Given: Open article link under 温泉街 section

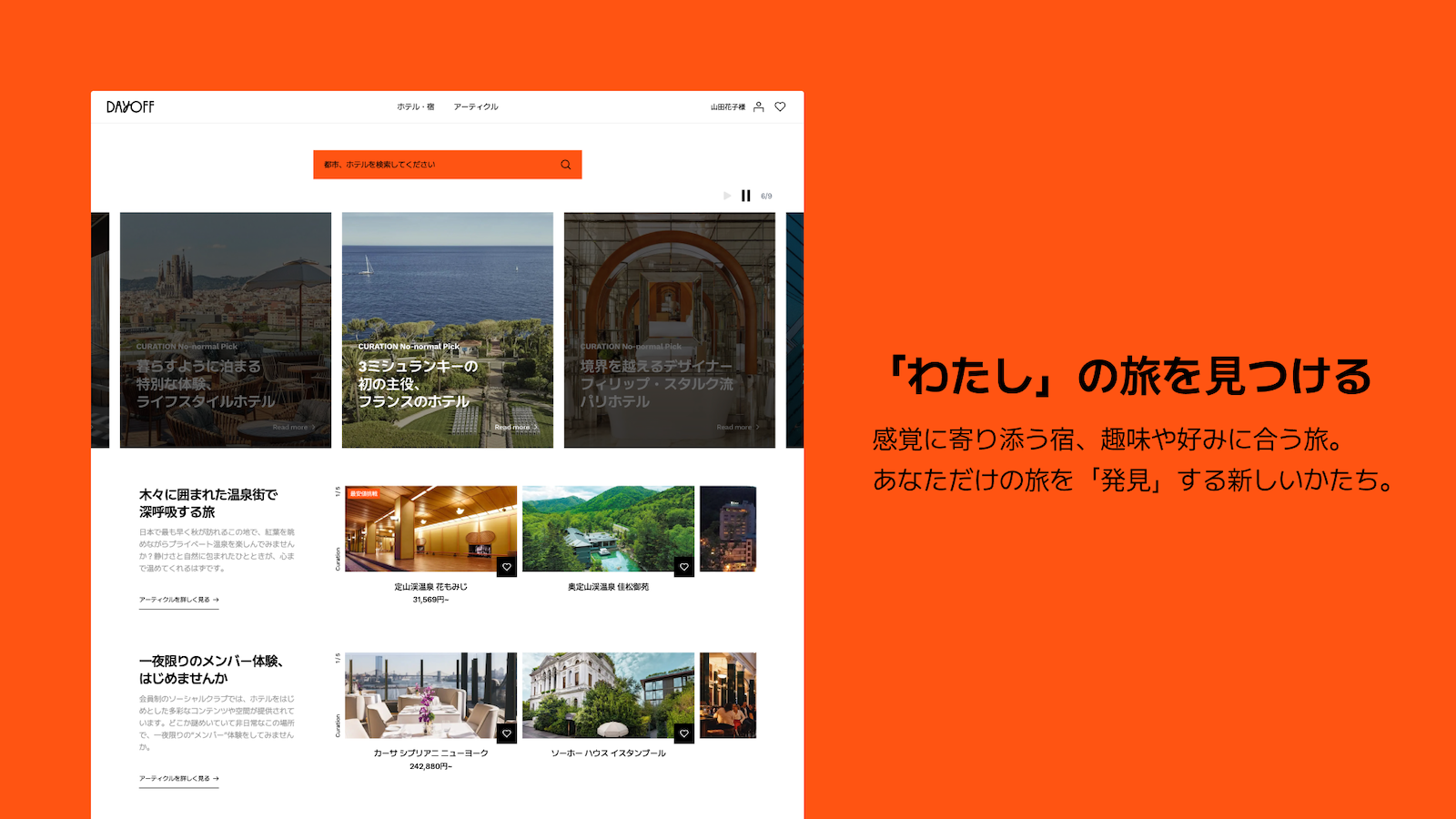Looking at the screenshot, I should coord(178,601).
